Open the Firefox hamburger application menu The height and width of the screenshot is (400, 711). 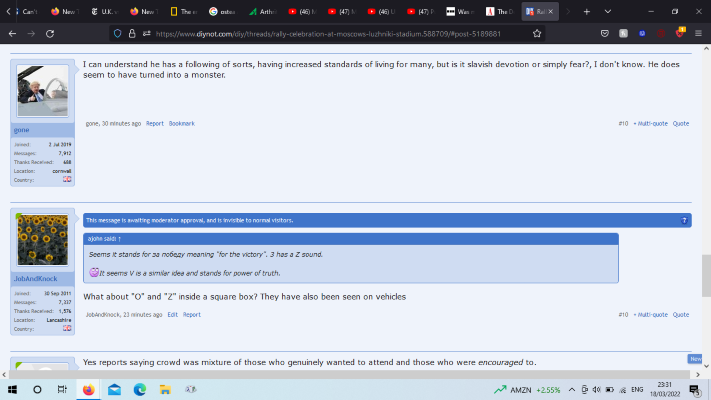coord(698,33)
